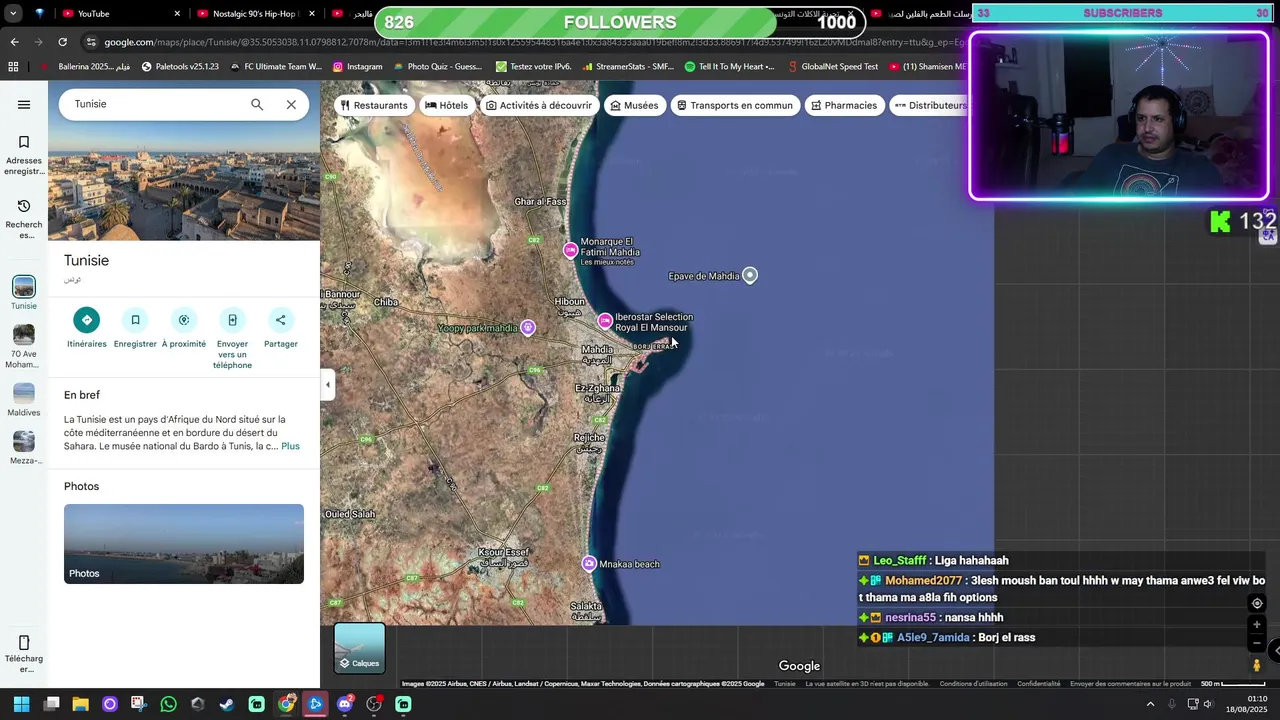
Task: Click the Enregistrer bookmark button
Action: click(135, 328)
